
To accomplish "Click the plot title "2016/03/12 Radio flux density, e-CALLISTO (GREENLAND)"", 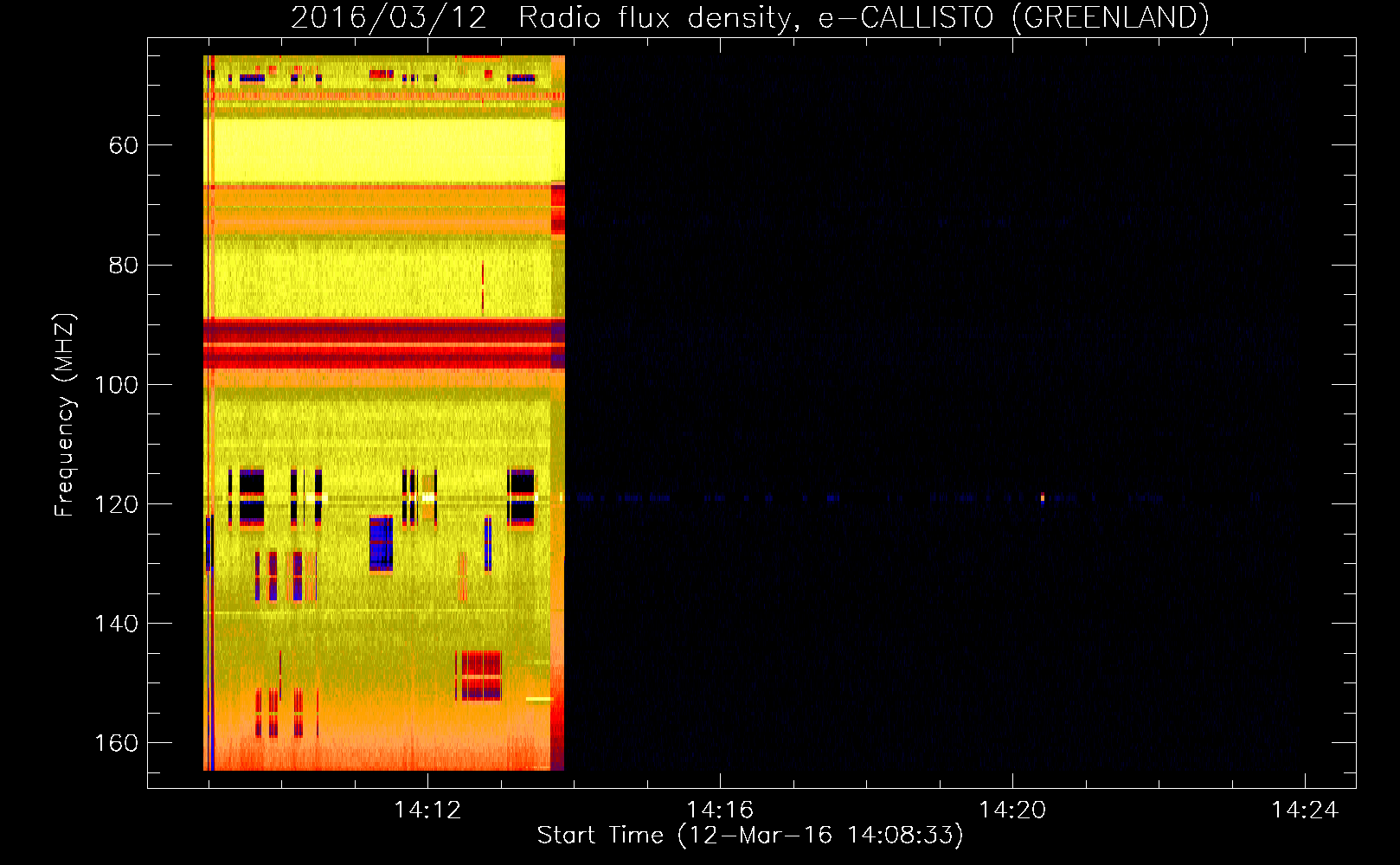I will tap(749, 17).
